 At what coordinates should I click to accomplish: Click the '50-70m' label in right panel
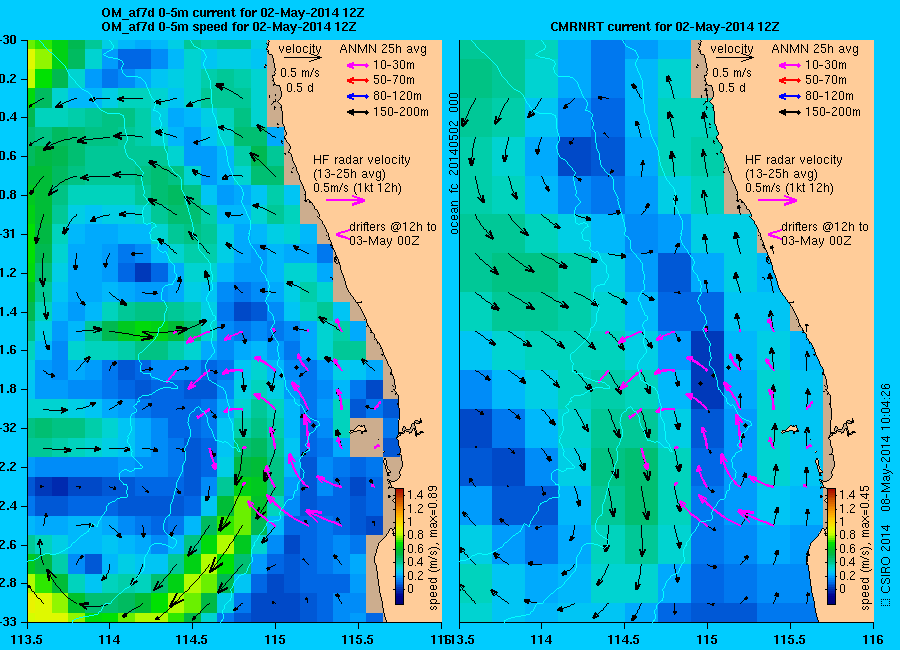[825, 80]
